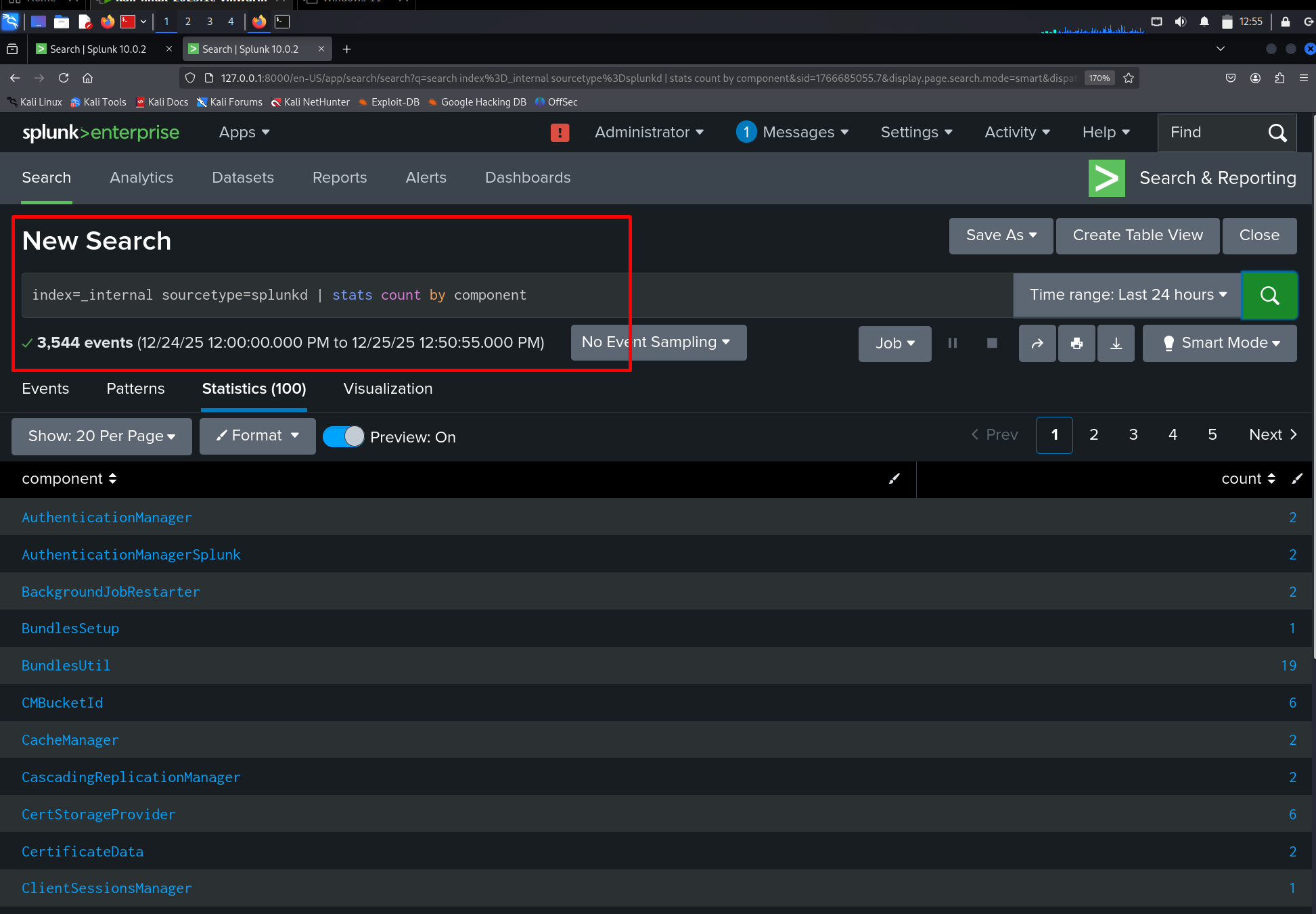This screenshot has height=914, width=1316.
Task: Pause the running search job
Action: coord(953,343)
